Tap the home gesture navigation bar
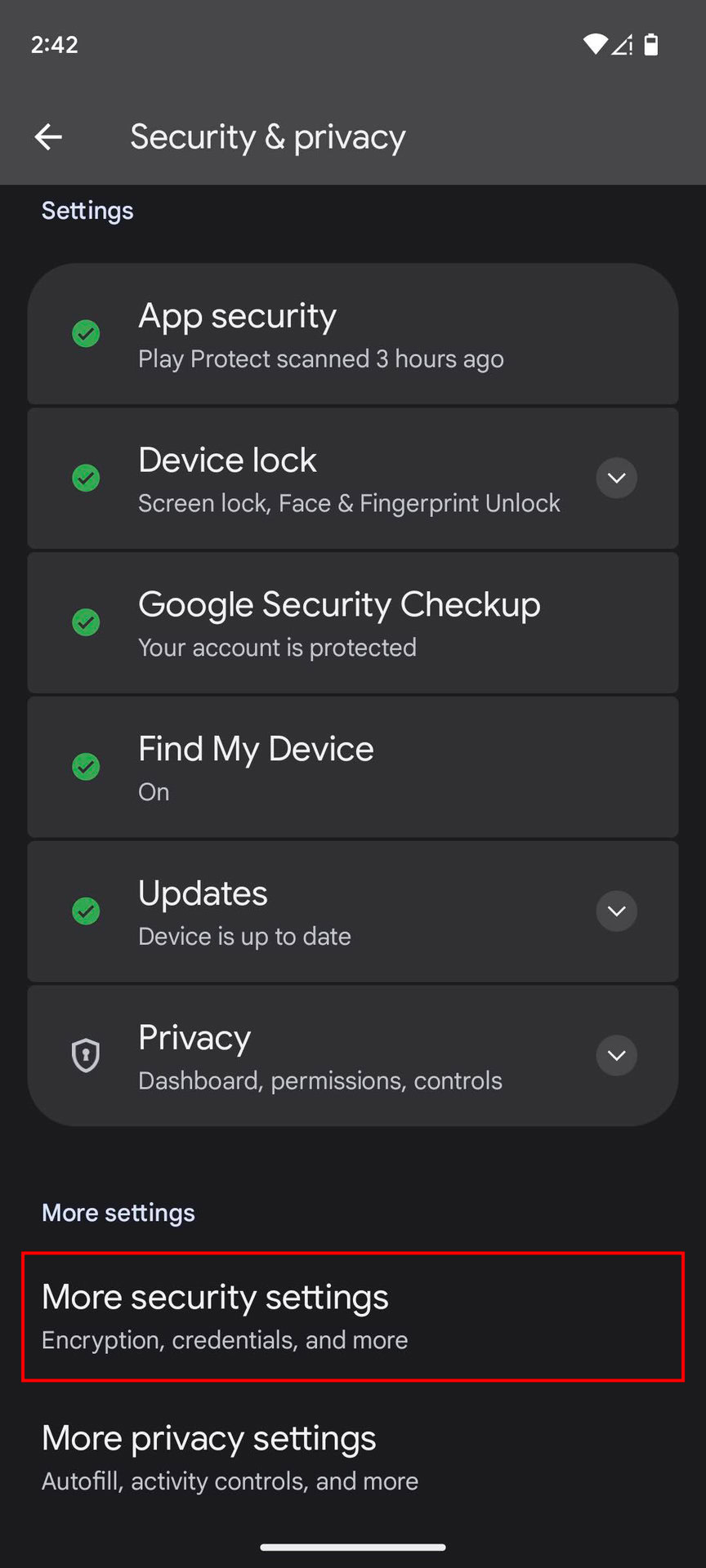 click(353, 1547)
